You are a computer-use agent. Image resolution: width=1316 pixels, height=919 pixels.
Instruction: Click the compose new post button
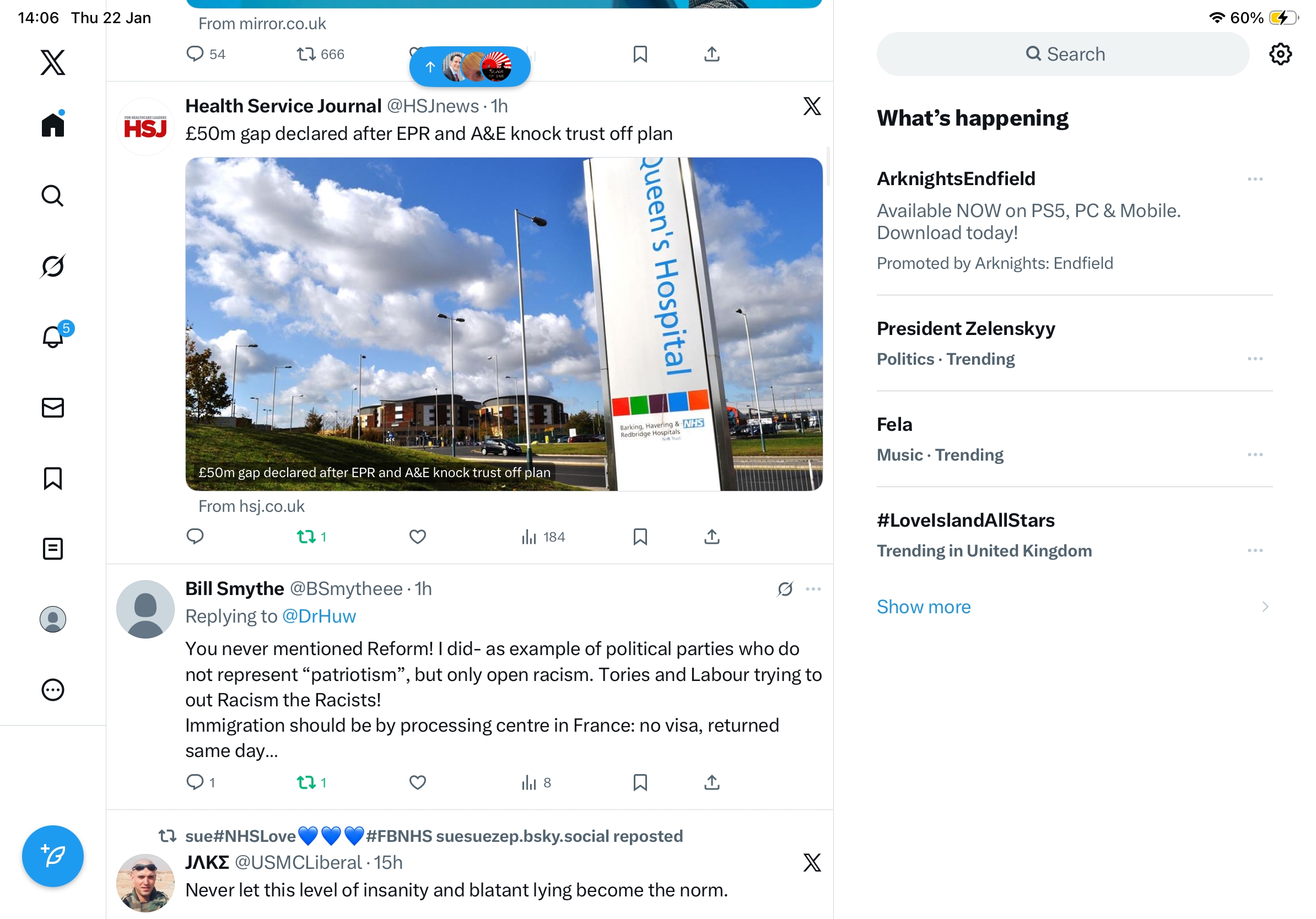click(53, 856)
